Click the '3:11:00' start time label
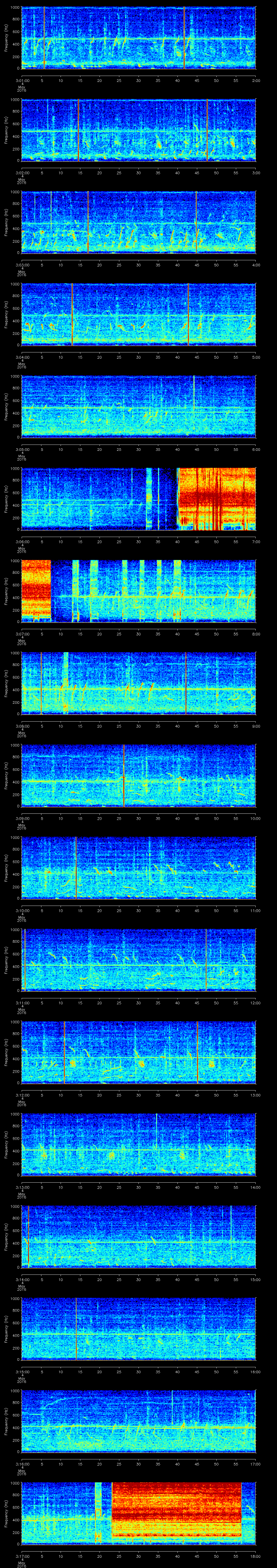Image resolution: width=277 pixels, height=1568 pixels. [22, 1003]
